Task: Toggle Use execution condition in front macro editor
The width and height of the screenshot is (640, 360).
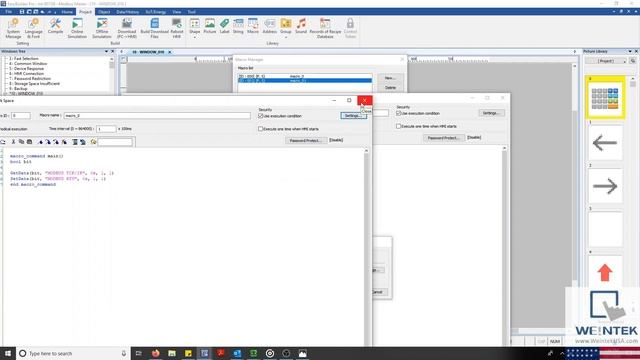Action: coord(260,116)
